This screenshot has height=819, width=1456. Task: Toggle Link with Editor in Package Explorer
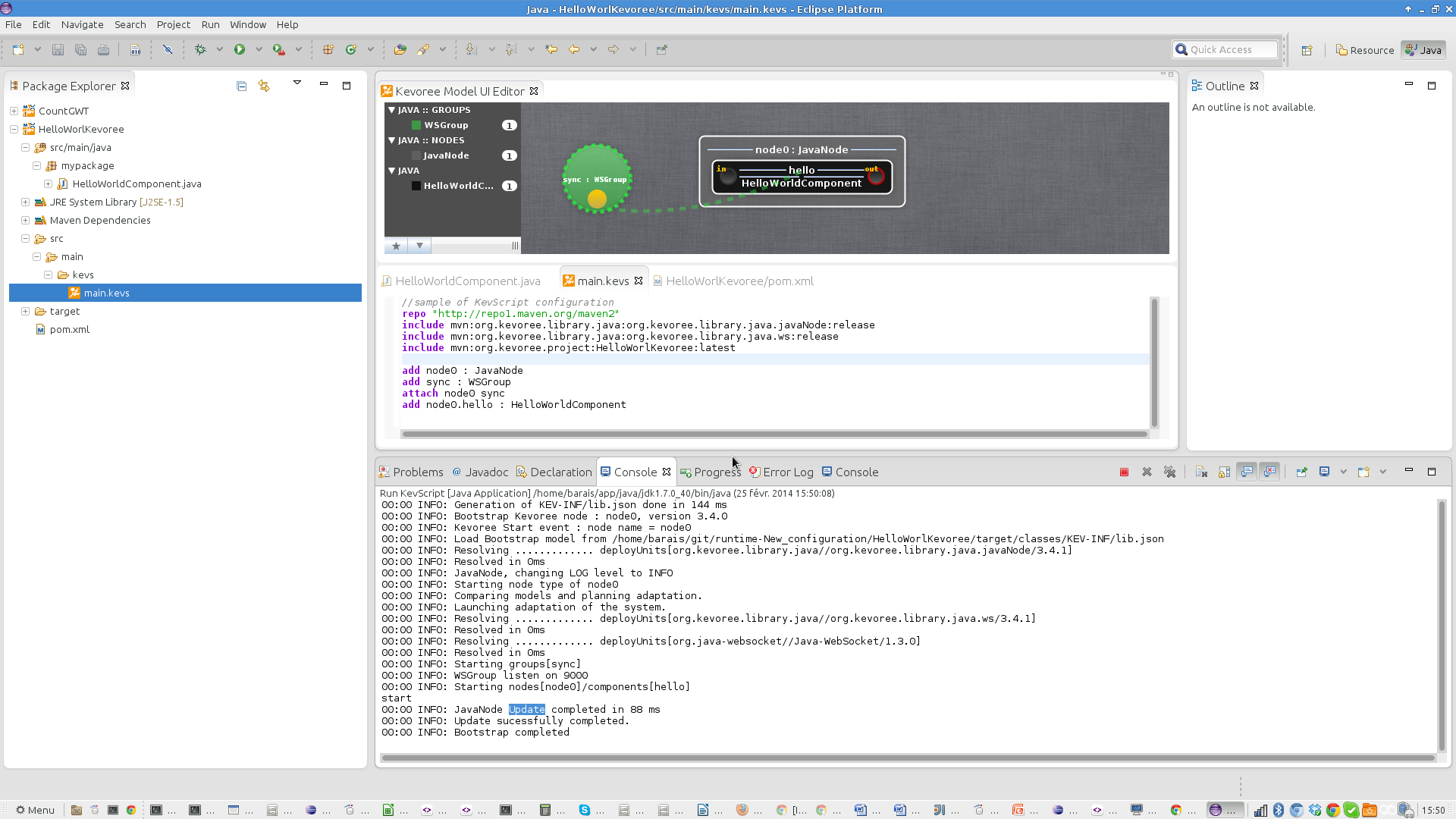pos(264,86)
